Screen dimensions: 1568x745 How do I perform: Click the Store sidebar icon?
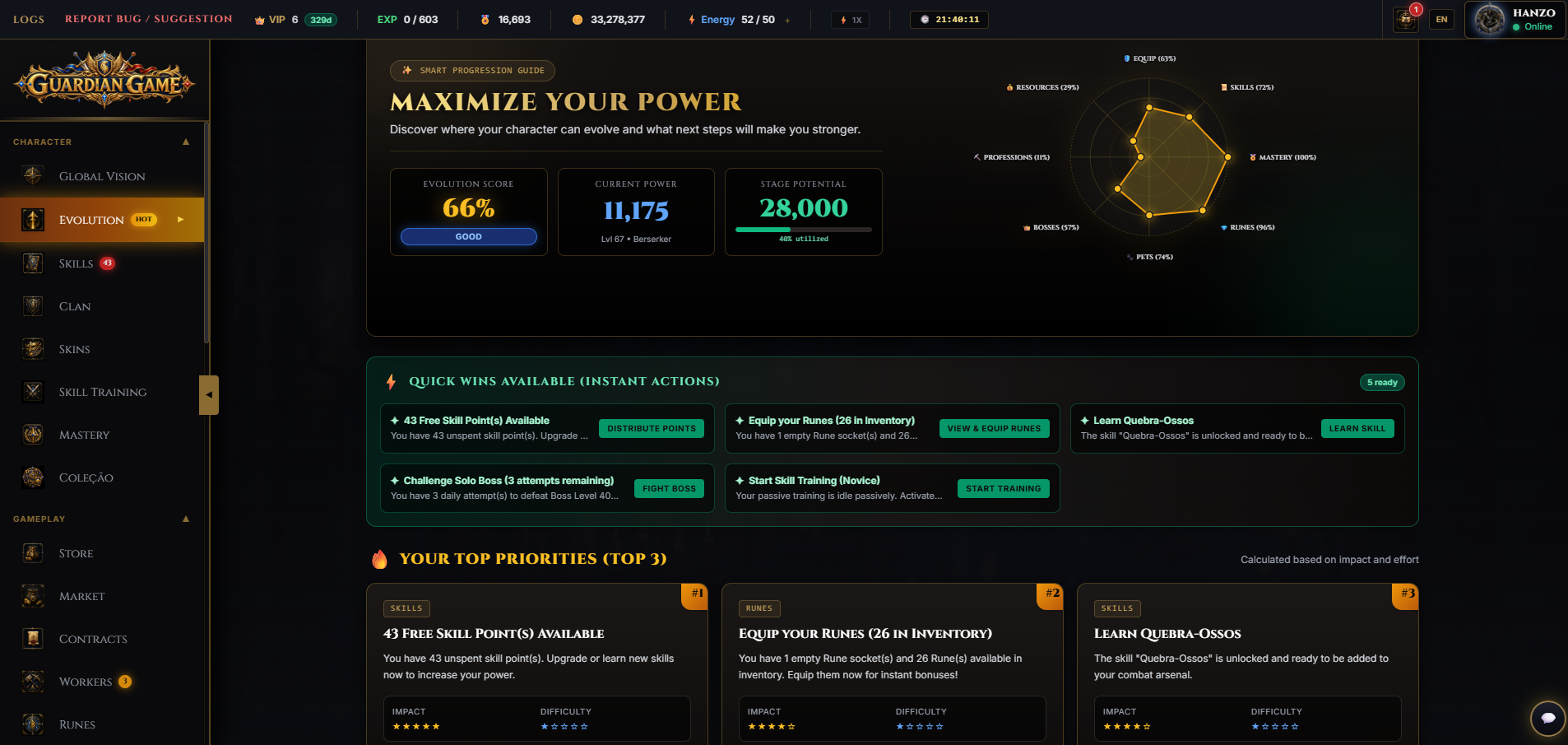click(33, 553)
